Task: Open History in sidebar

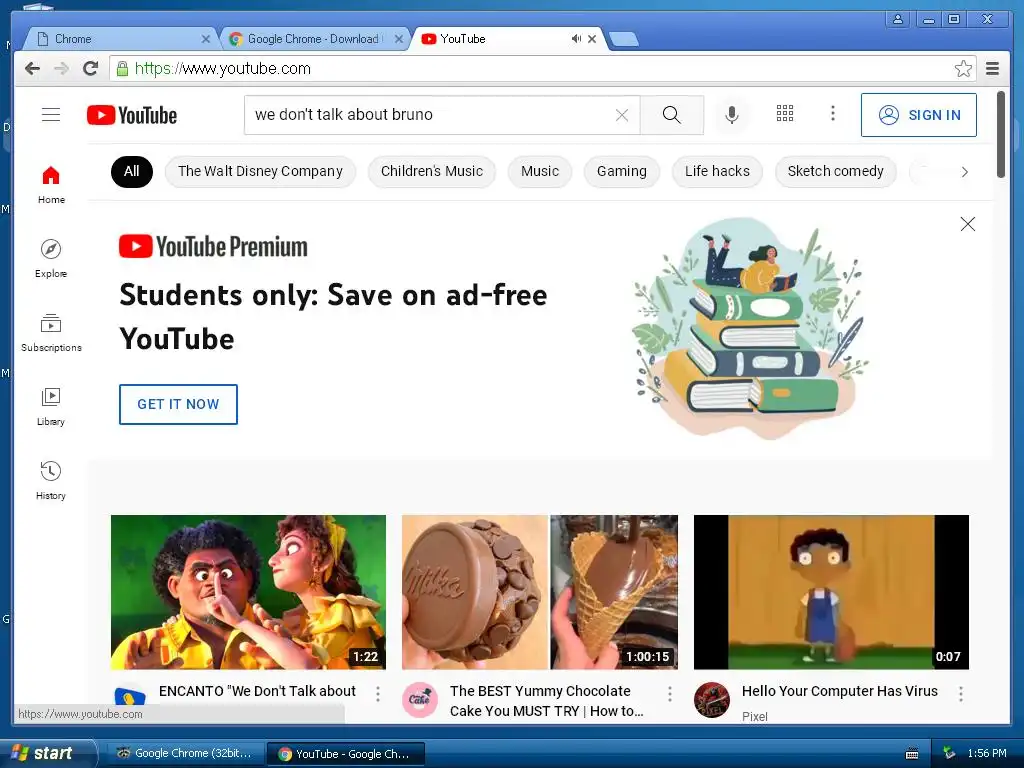Action: (x=51, y=481)
